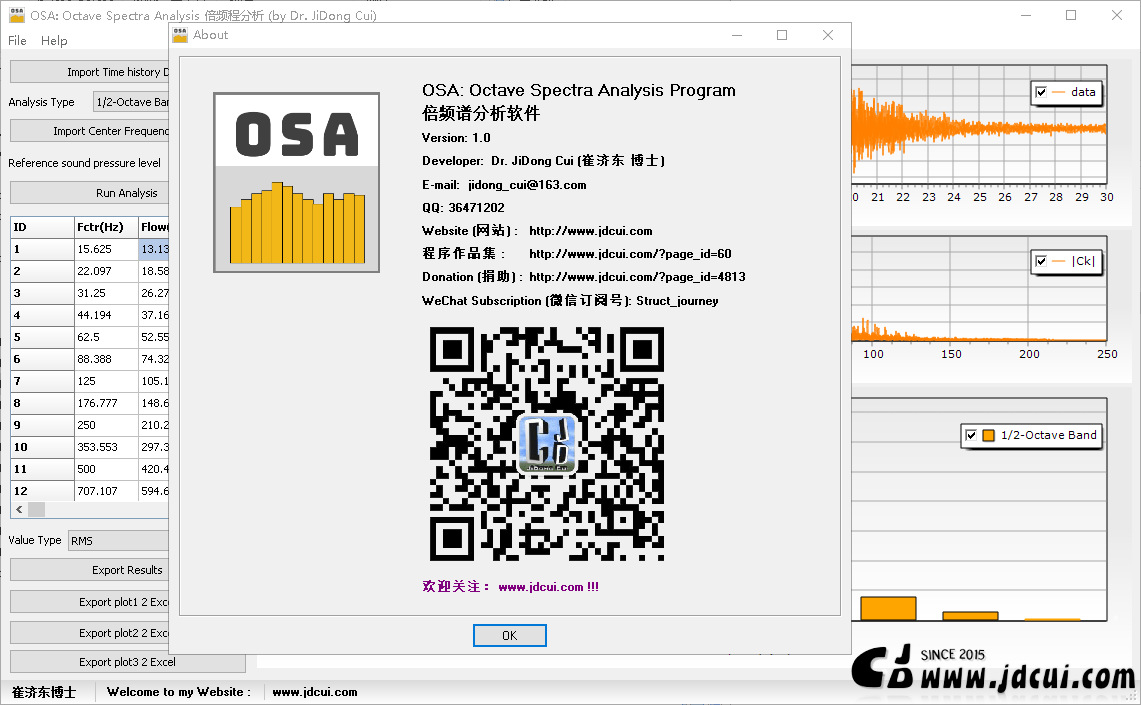Click Import Center Frequency button
1141x705 pixels.
click(x=90, y=131)
